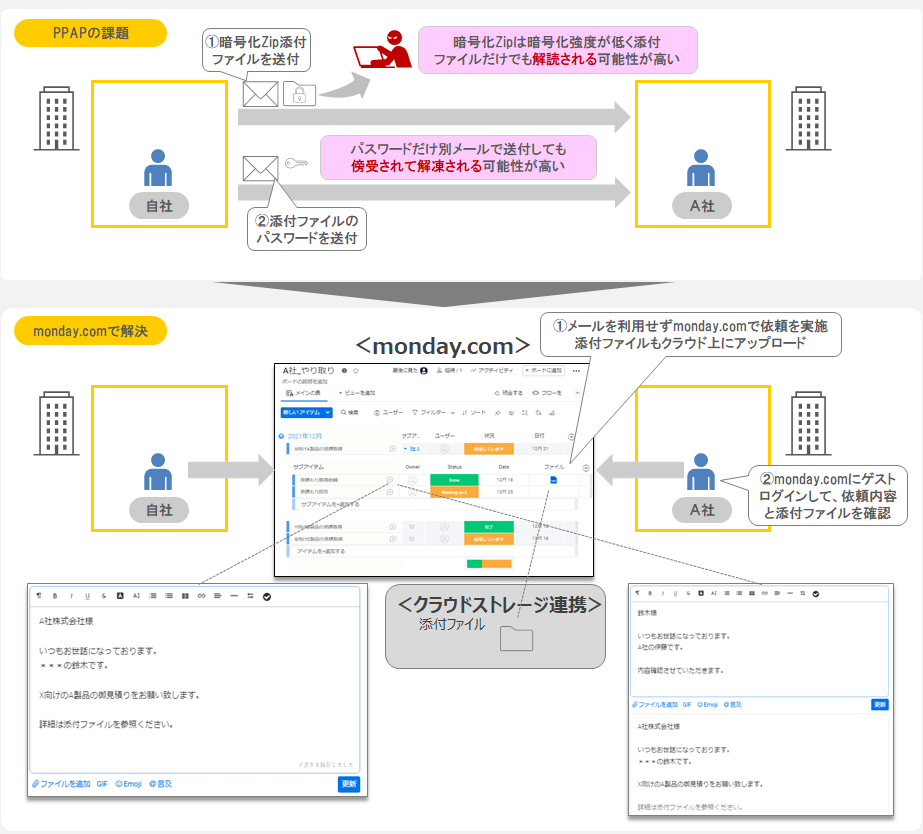The height and width of the screenshot is (834, 923).
Task: Toggle strikethrough formatting in the editor
Action: tap(103, 596)
